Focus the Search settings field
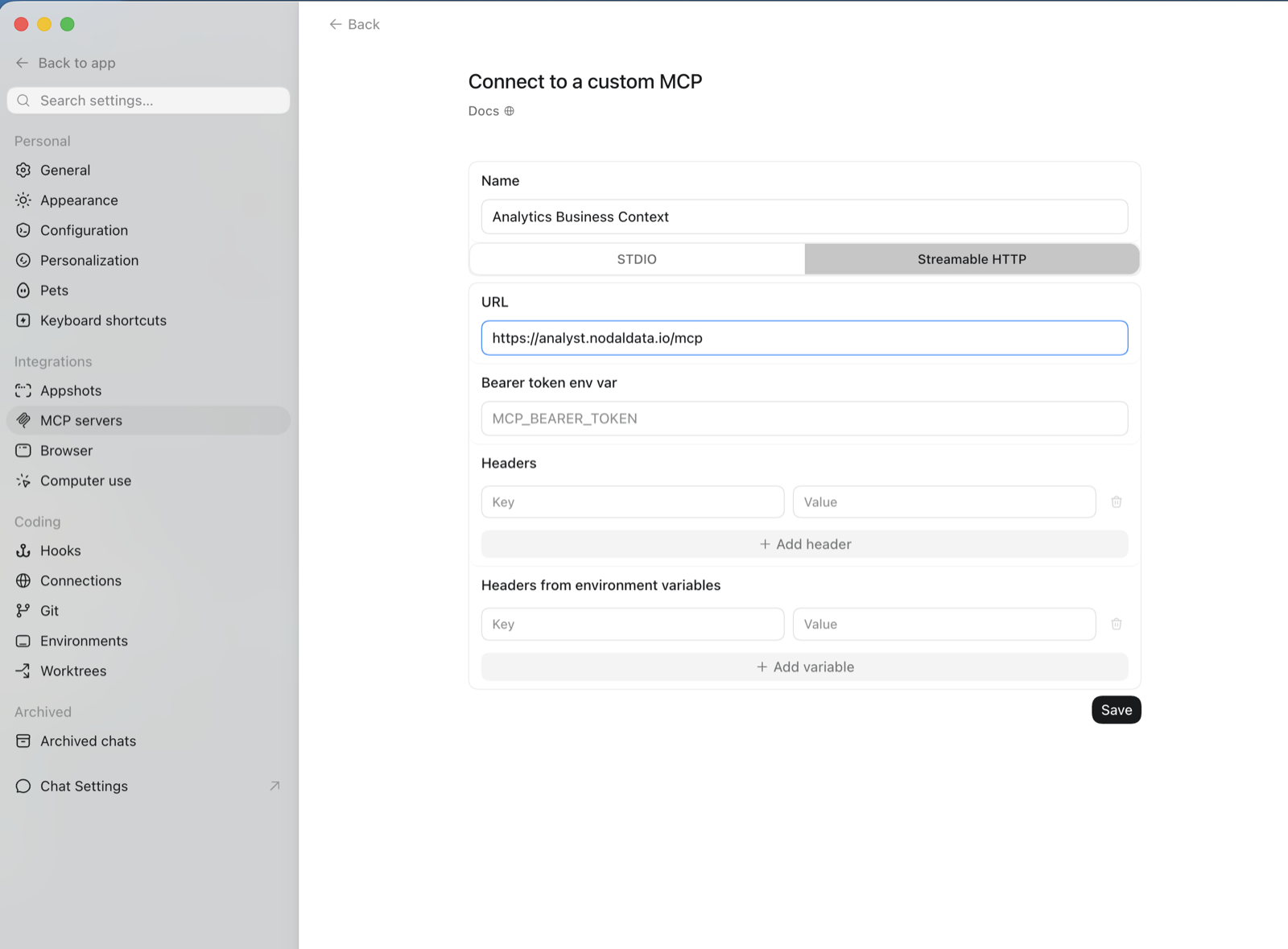 point(148,101)
